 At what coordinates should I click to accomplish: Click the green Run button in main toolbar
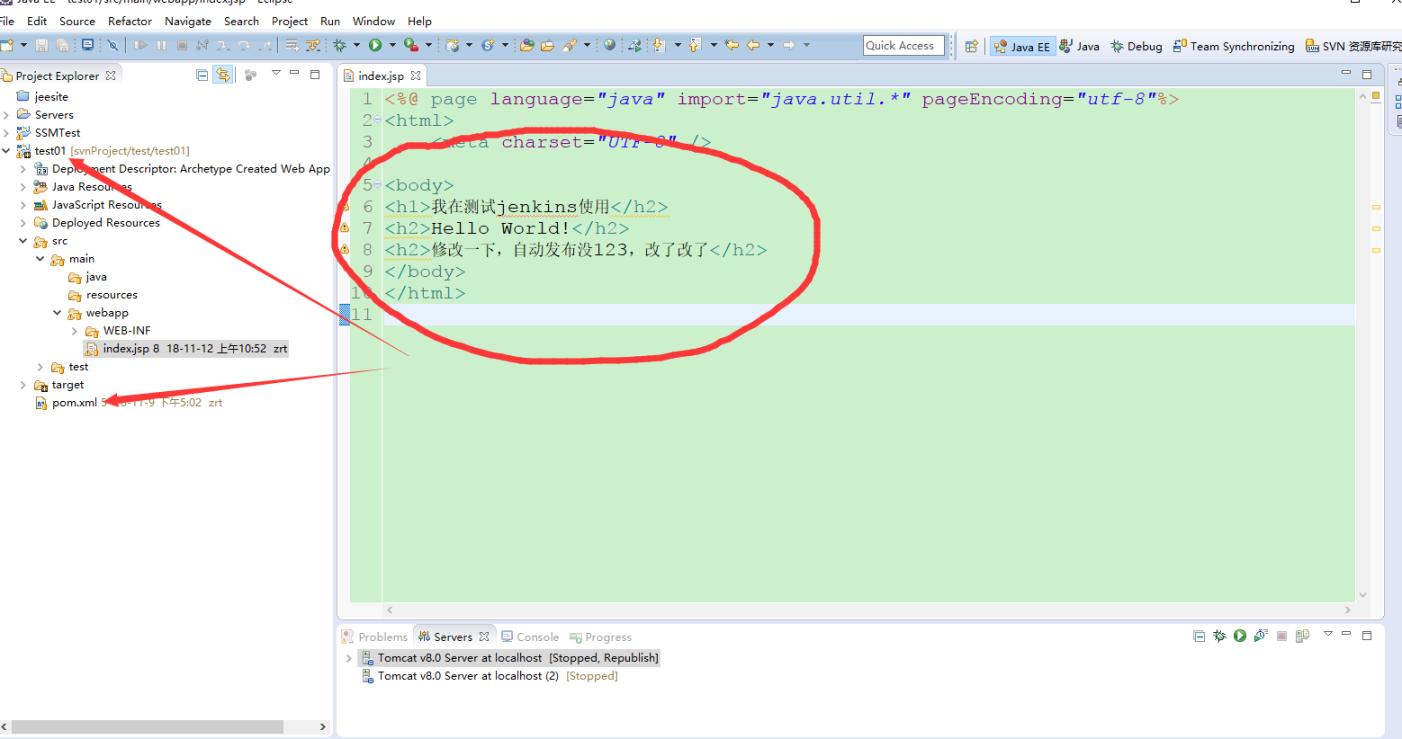(376, 46)
